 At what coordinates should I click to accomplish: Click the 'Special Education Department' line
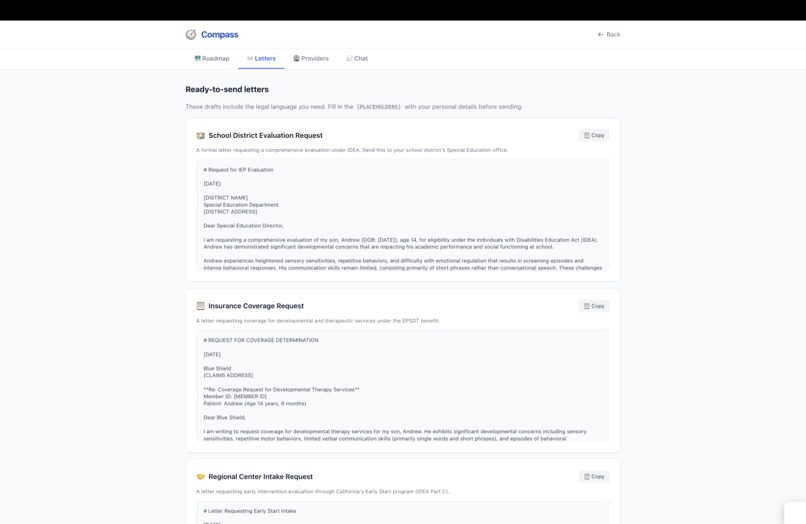pyautogui.click(x=241, y=205)
